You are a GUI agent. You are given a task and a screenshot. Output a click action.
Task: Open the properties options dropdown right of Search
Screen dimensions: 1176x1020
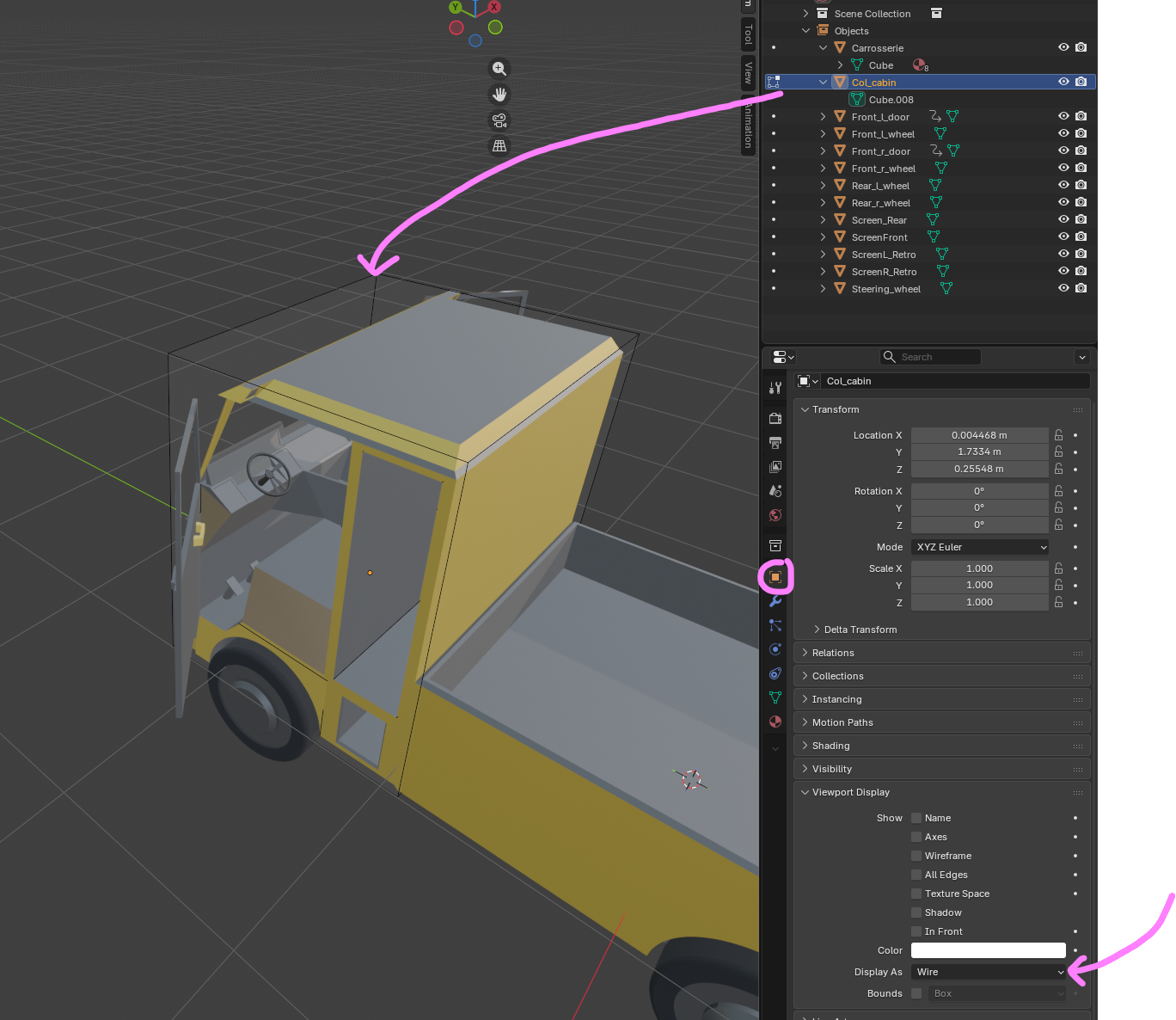pos(1082,357)
